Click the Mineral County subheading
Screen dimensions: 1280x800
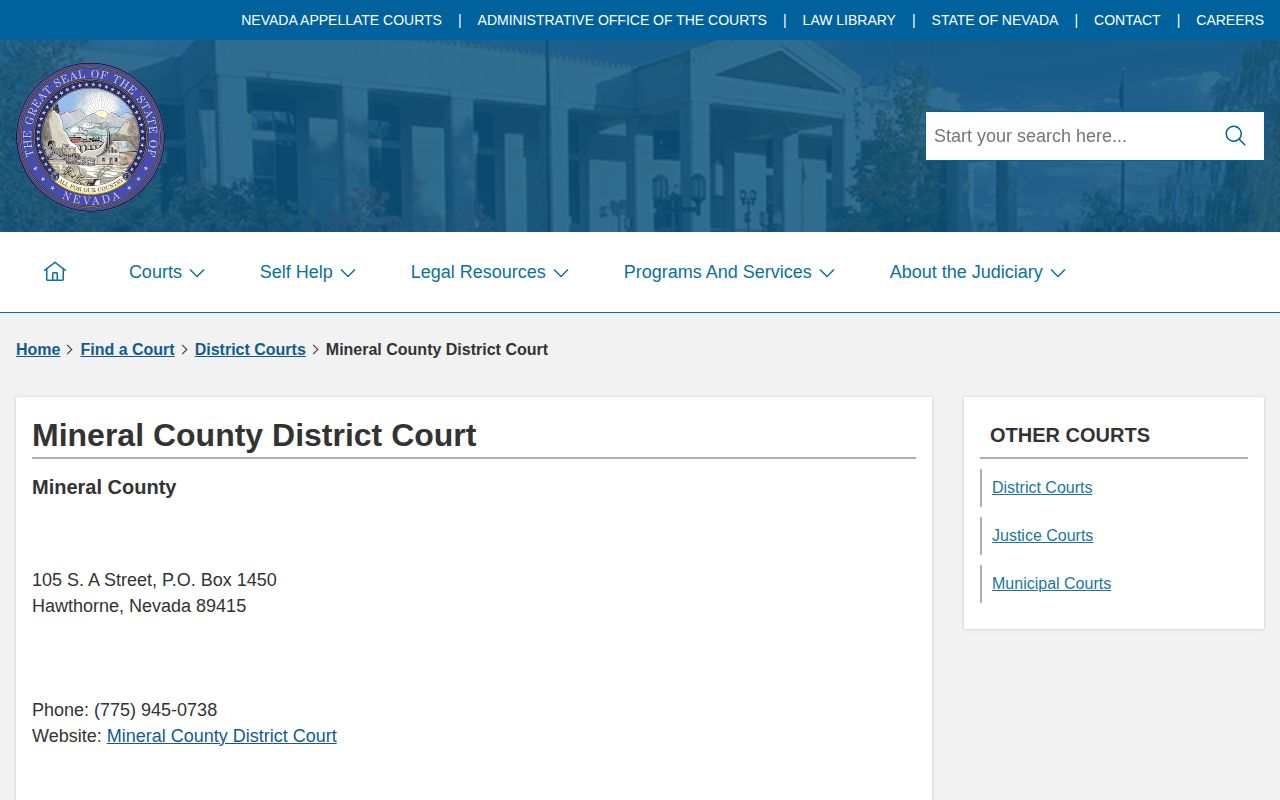pos(104,487)
